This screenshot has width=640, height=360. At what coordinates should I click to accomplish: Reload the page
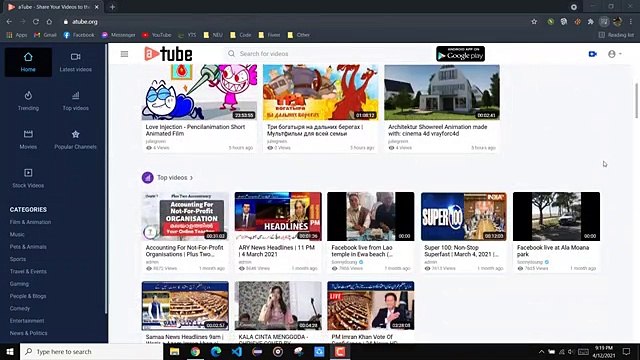pos(36,22)
